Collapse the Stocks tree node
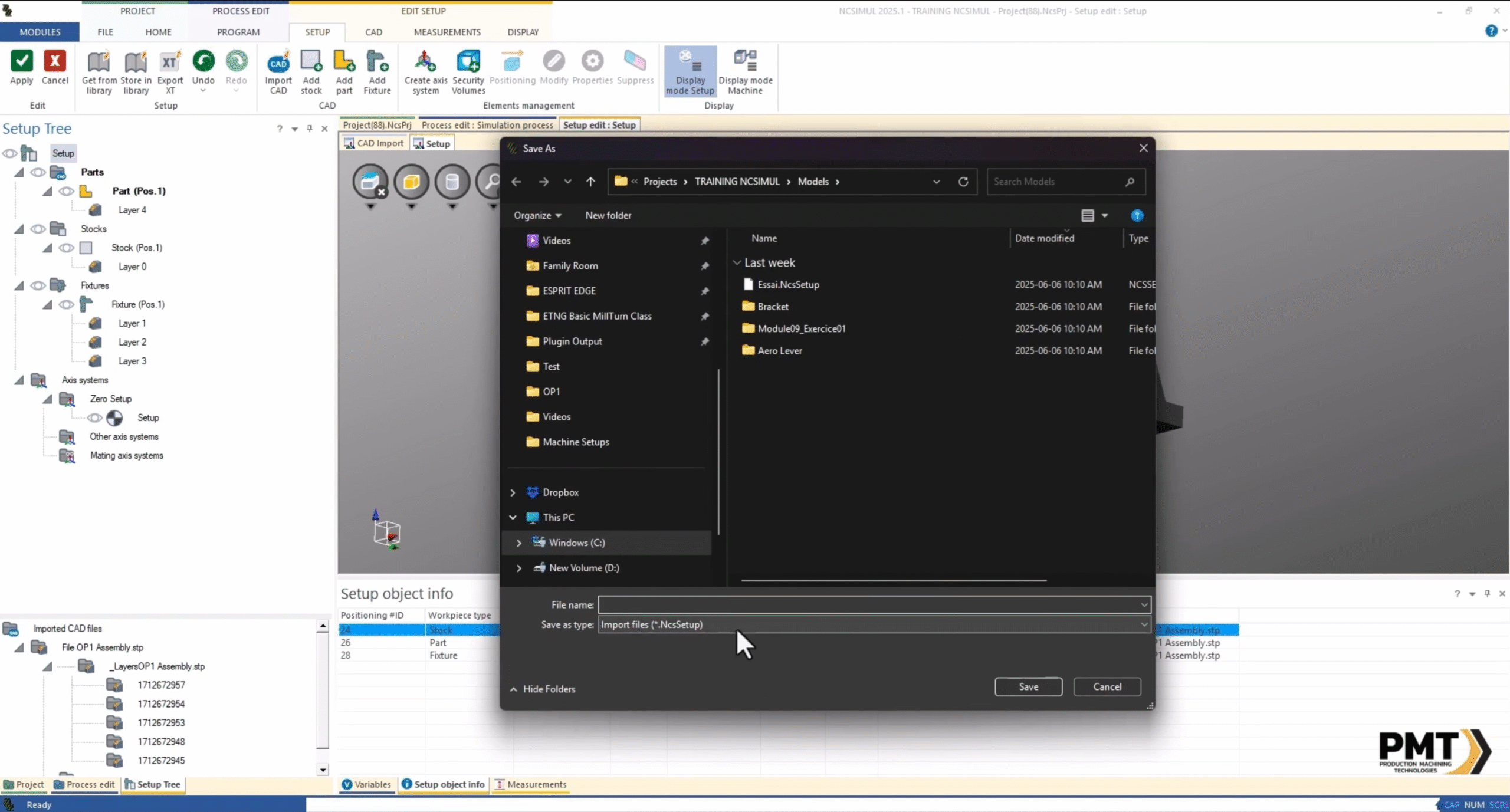 pos(19,229)
